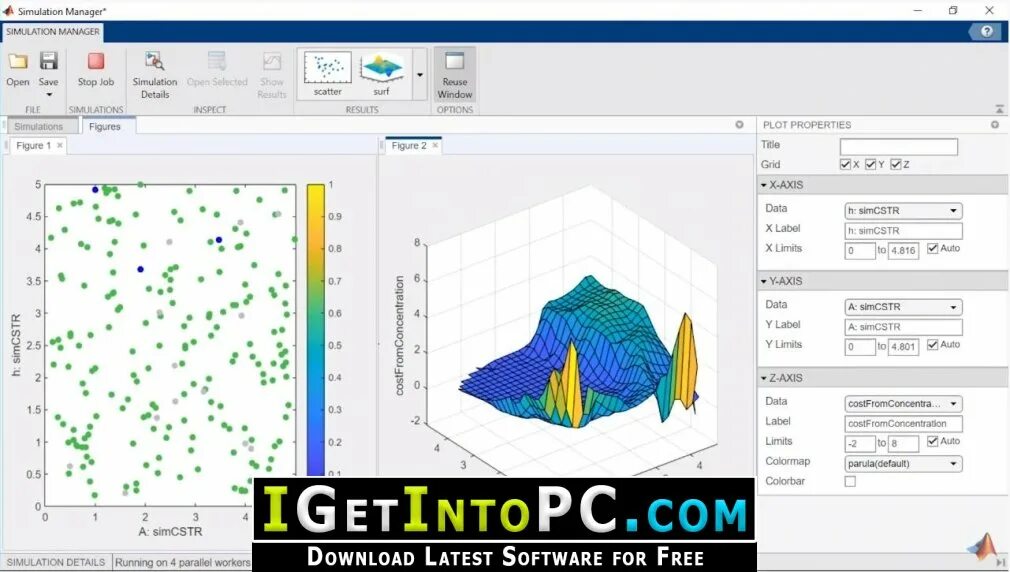Click the Z Limits lower bound -2 field
Image resolution: width=1010 pixels, height=572 pixels.
[x=860, y=444]
